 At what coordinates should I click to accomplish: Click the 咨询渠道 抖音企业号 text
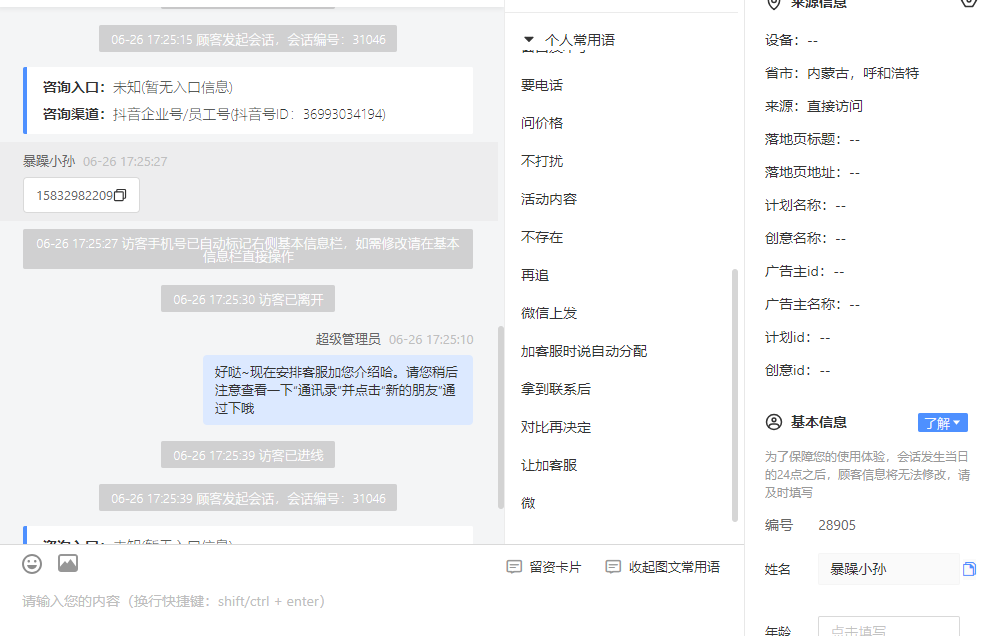click(214, 114)
